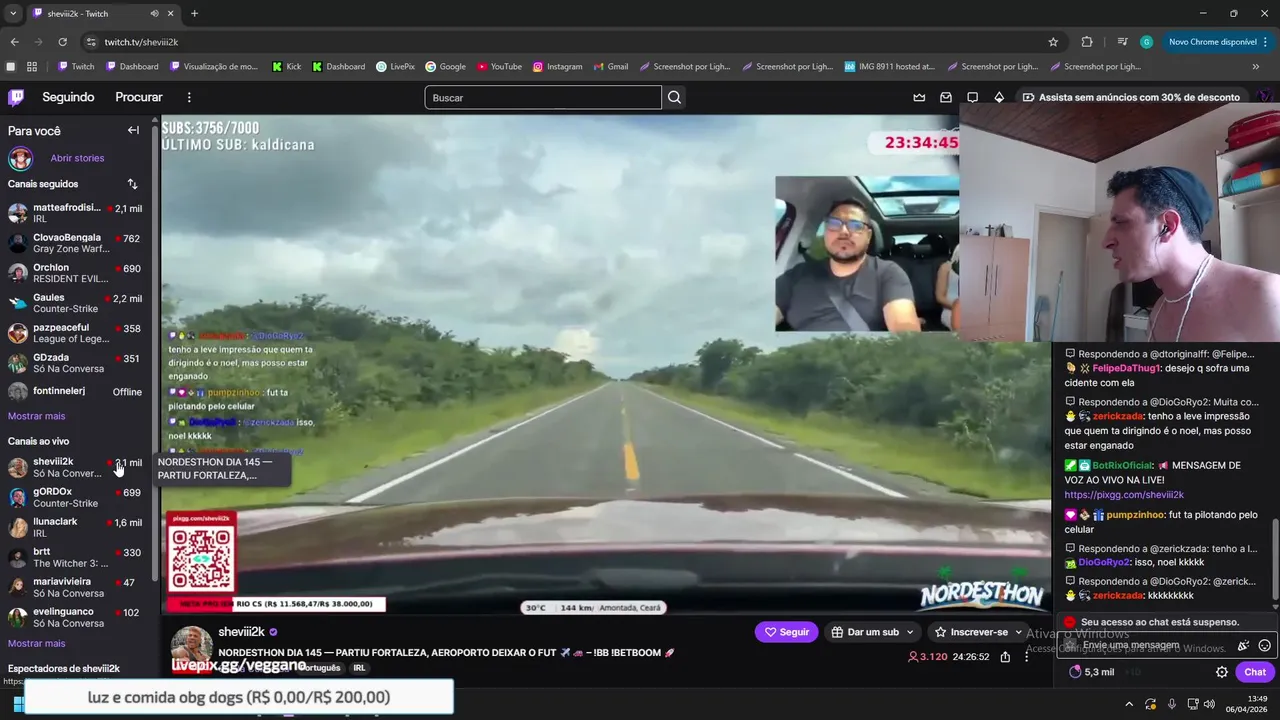The image size is (1280, 720).
Task: Click the celebration party popper icon in chat
Action: point(1243,646)
